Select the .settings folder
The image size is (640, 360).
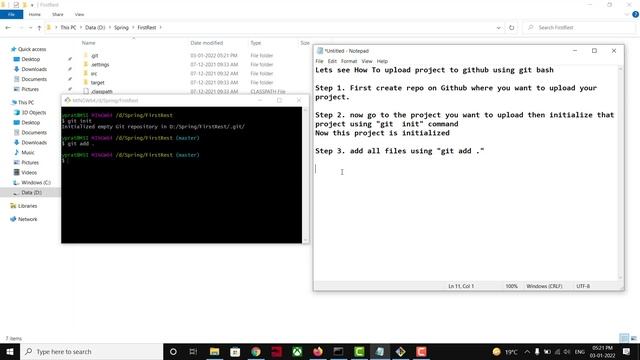tap(100, 64)
